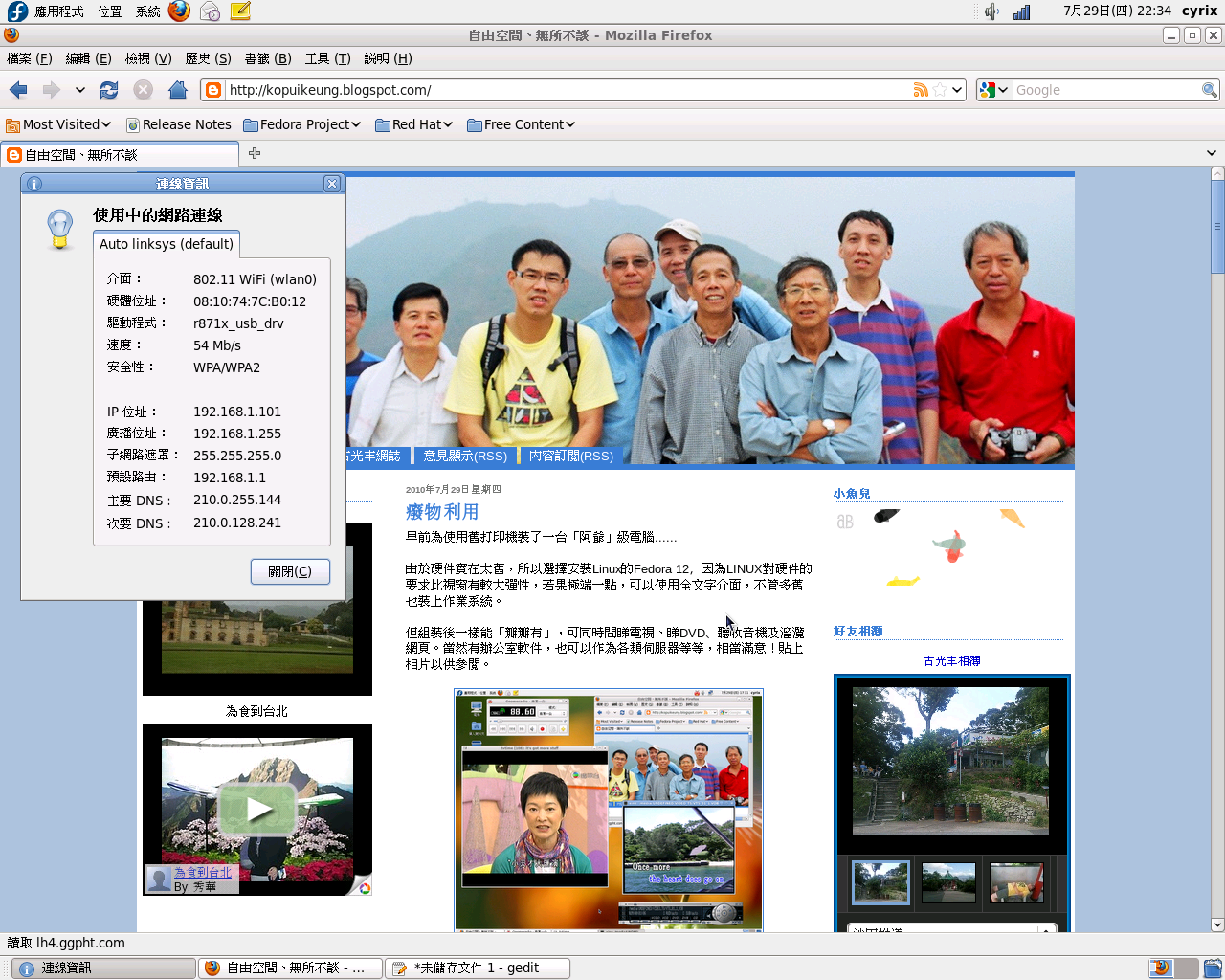Click the 關閉(C) button

[x=290, y=571]
